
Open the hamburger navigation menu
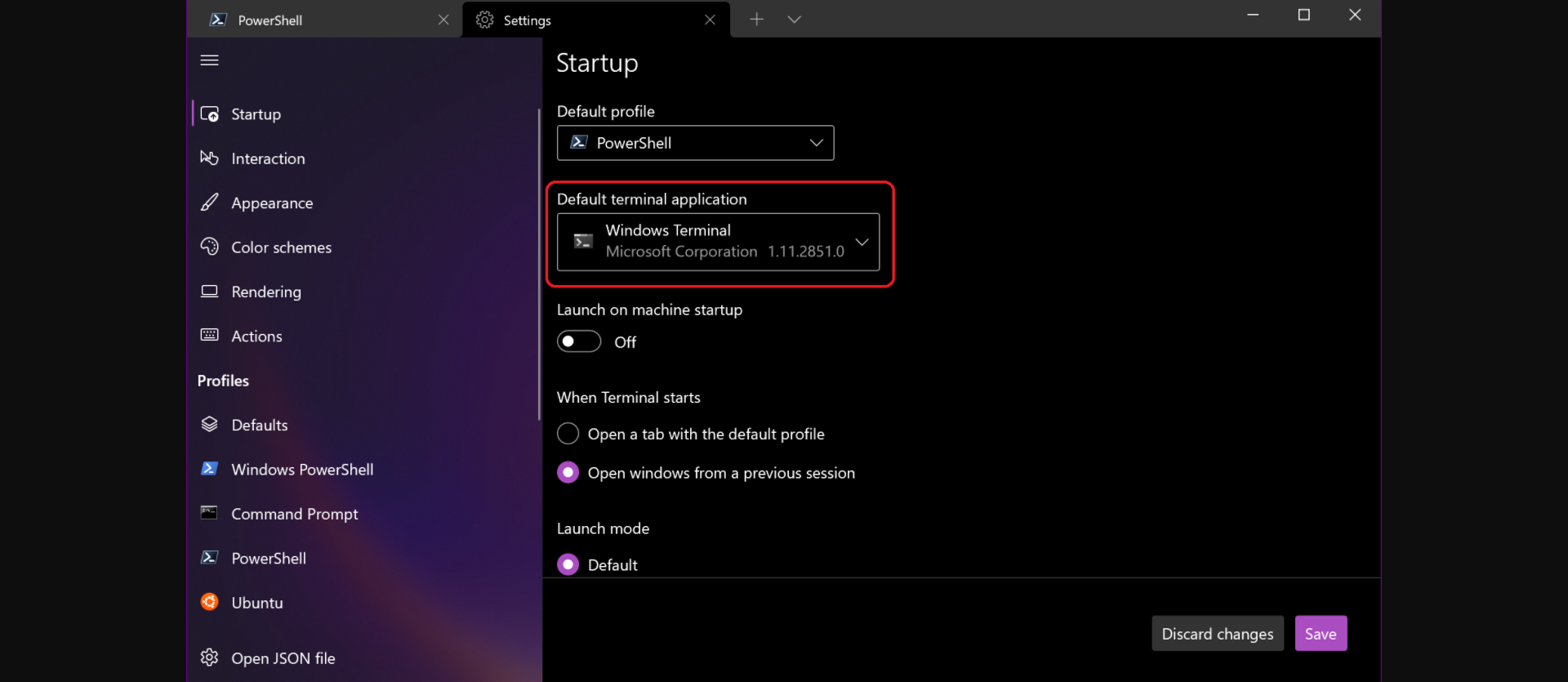click(209, 60)
